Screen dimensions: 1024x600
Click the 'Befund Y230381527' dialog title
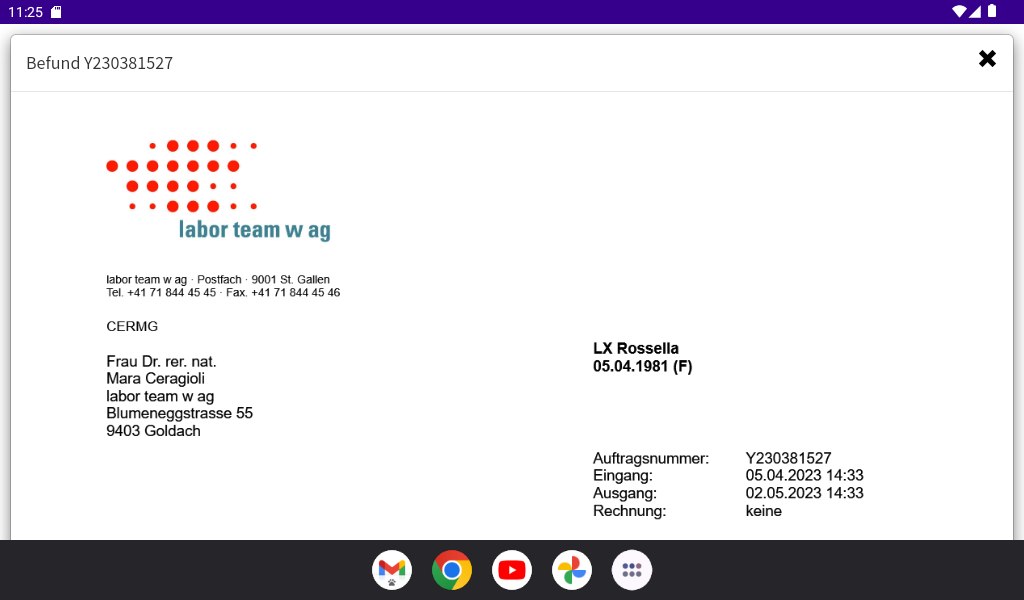(x=99, y=63)
